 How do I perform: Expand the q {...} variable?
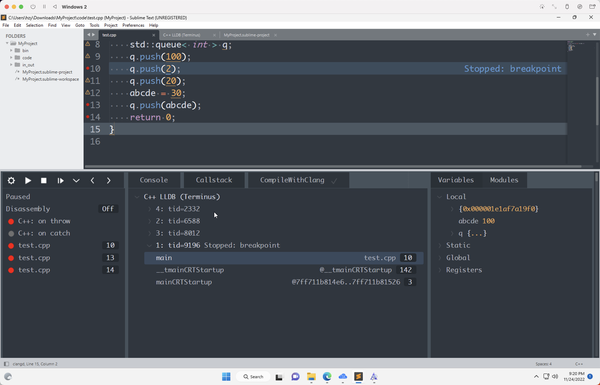tap(452, 233)
